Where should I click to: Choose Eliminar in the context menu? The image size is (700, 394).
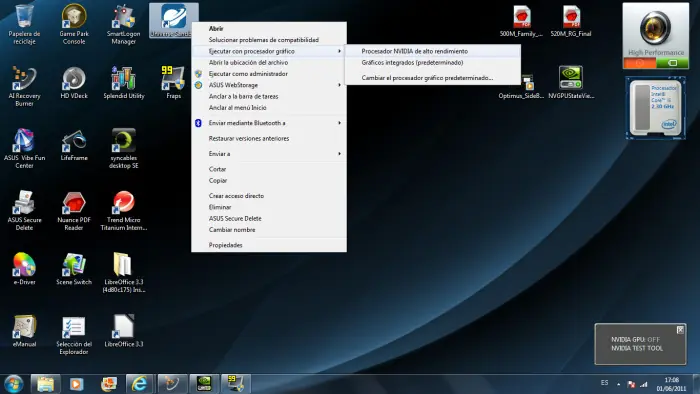pyautogui.click(x=269, y=207)
